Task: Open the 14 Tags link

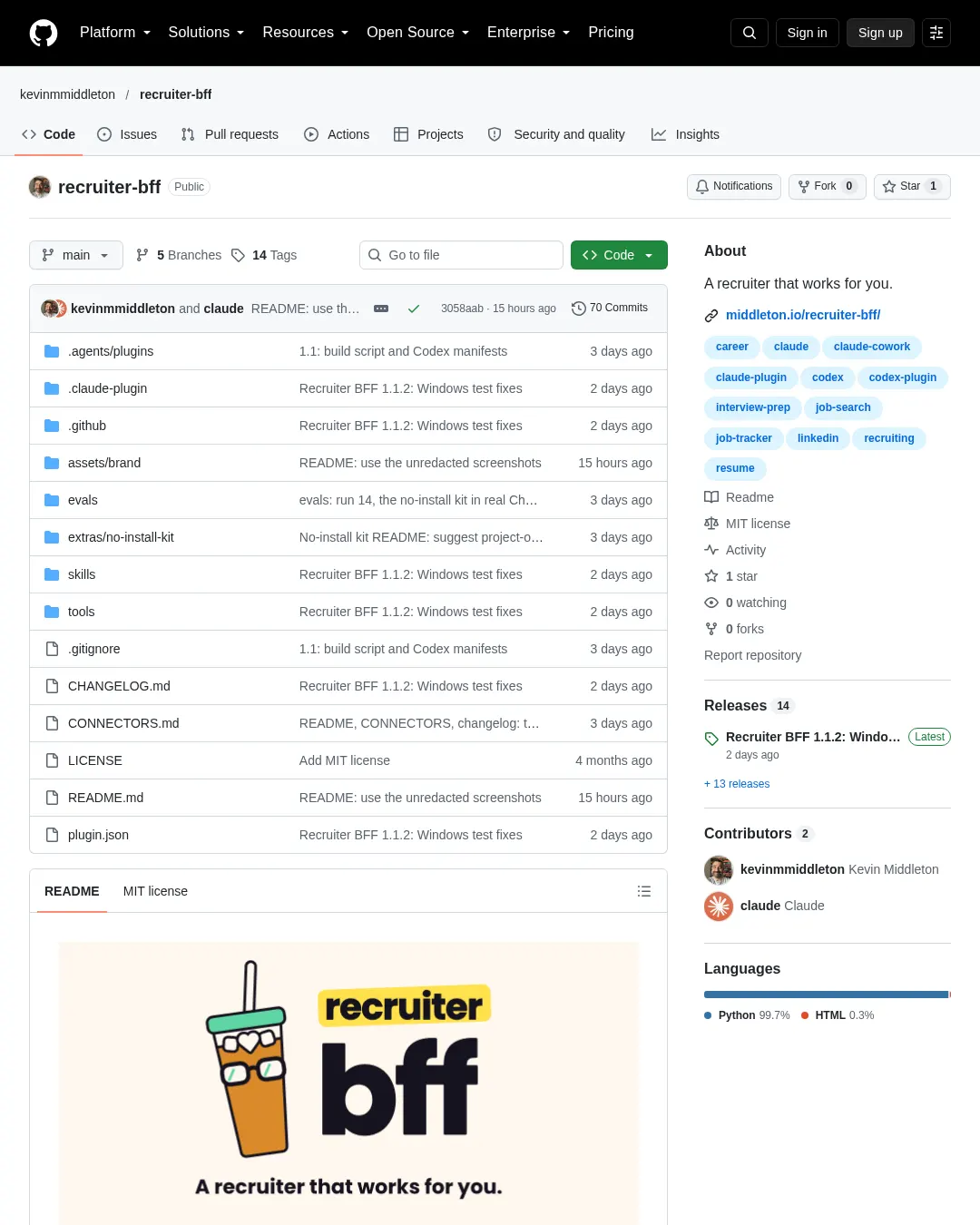Action: pos(264,255)
